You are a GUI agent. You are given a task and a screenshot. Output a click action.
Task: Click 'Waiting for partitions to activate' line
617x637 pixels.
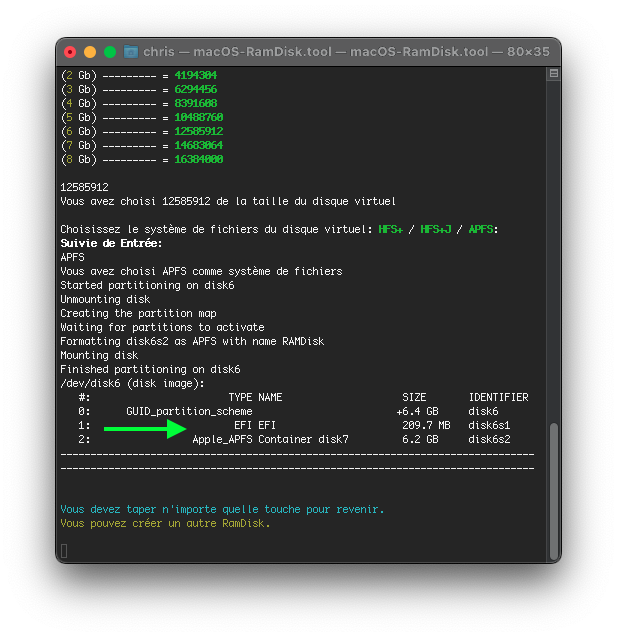click(162, 327)
